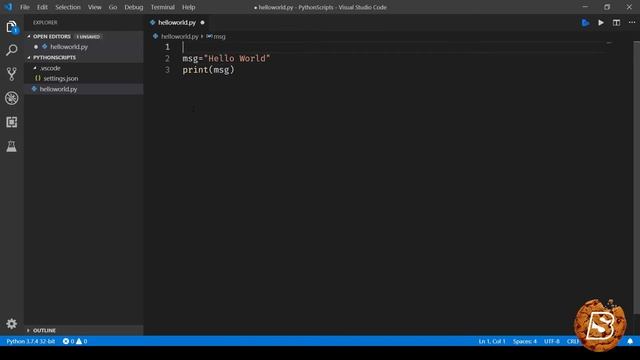Click Spaces: 4 indentation setting

[524, 341]
